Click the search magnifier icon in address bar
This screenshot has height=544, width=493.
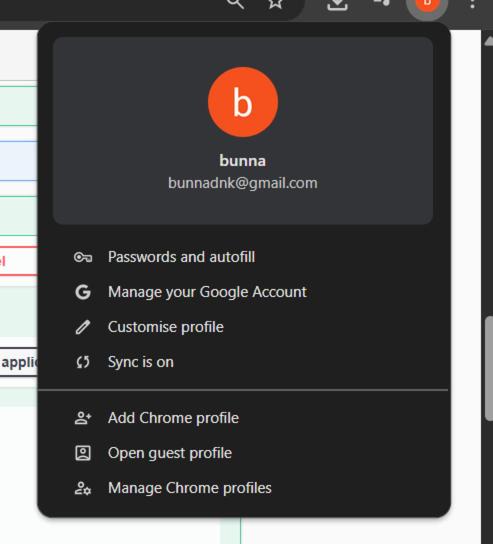pos(235,3)
